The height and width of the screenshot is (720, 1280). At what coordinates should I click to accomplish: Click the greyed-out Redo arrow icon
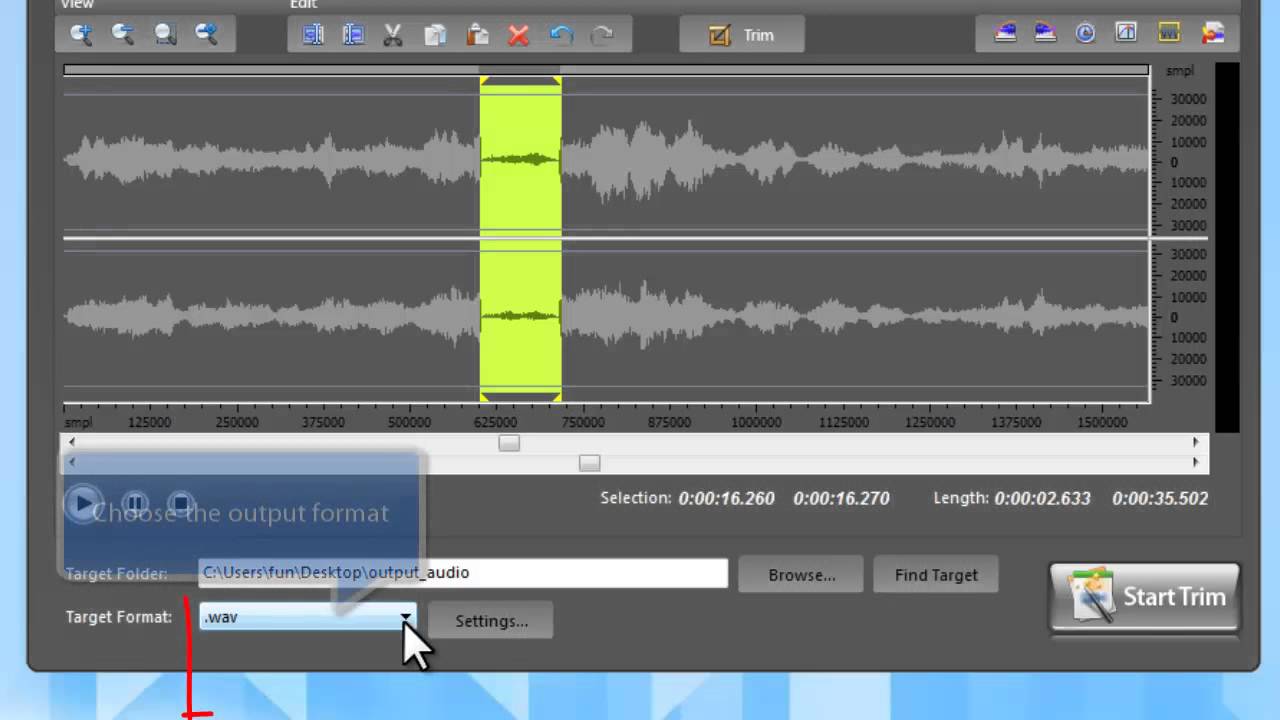tap(602, 35)
